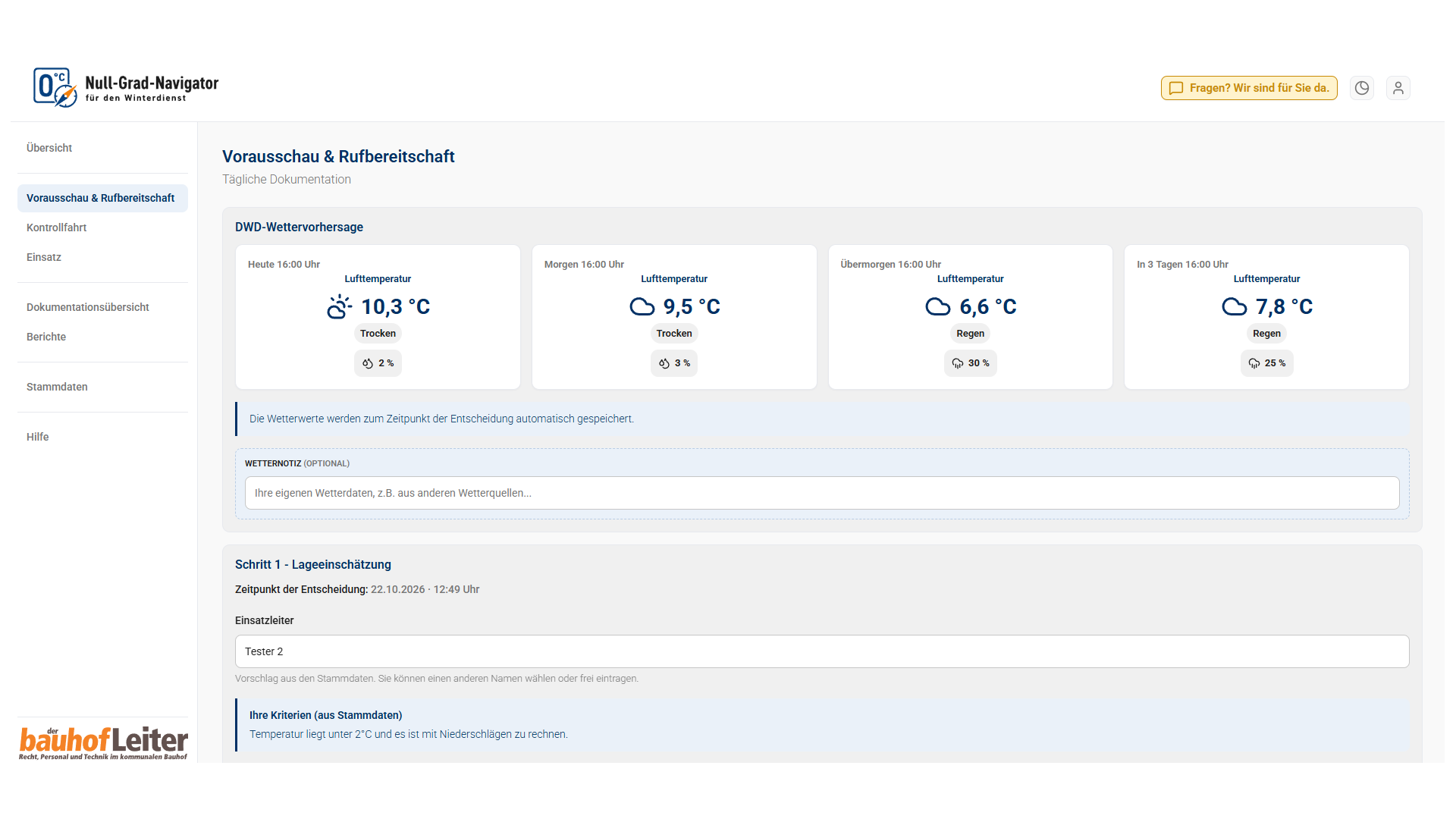
Task: Open the user profile icon
Action: (1398, 88)
